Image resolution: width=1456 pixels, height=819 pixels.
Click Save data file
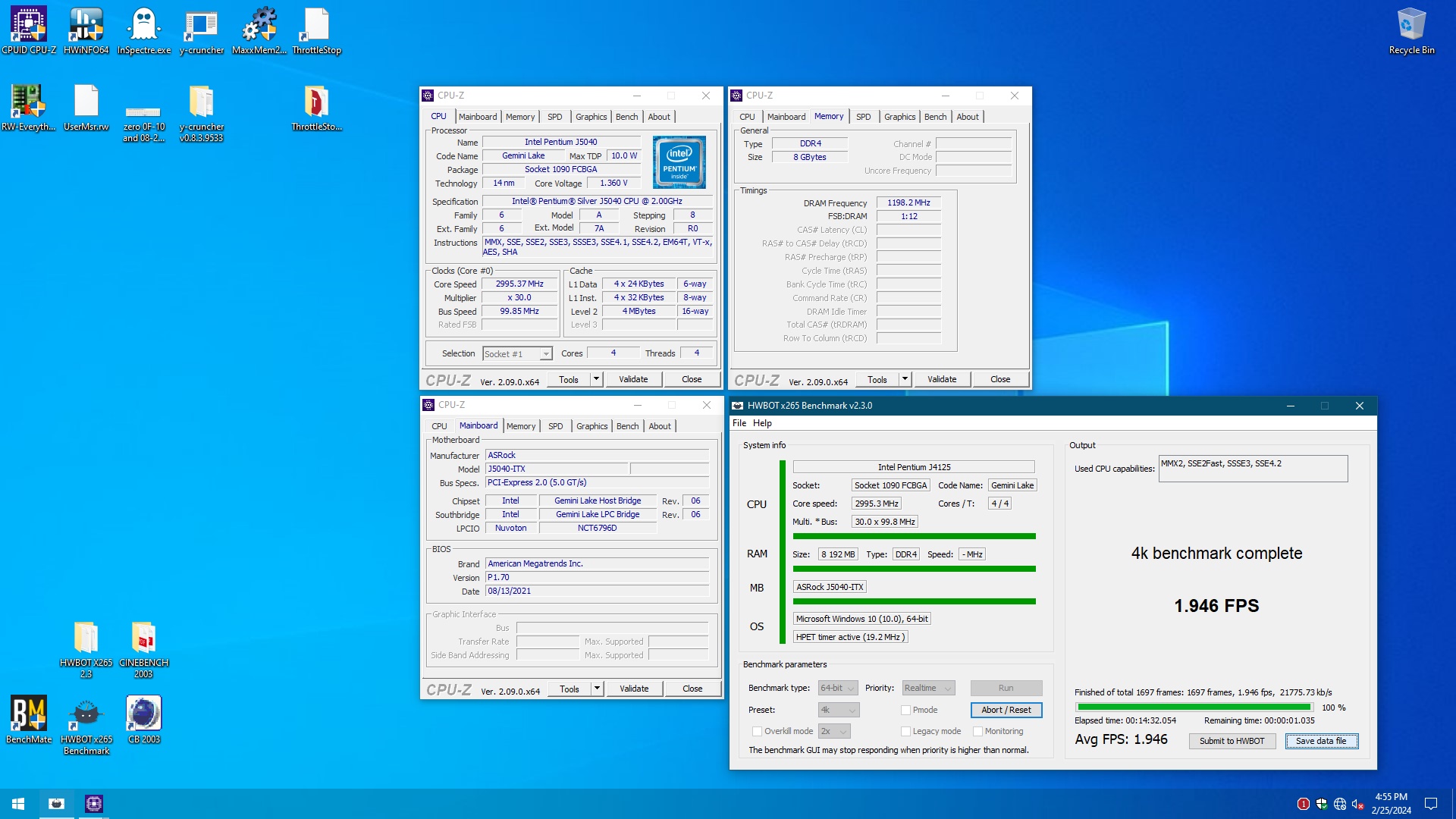point(1321,741)
